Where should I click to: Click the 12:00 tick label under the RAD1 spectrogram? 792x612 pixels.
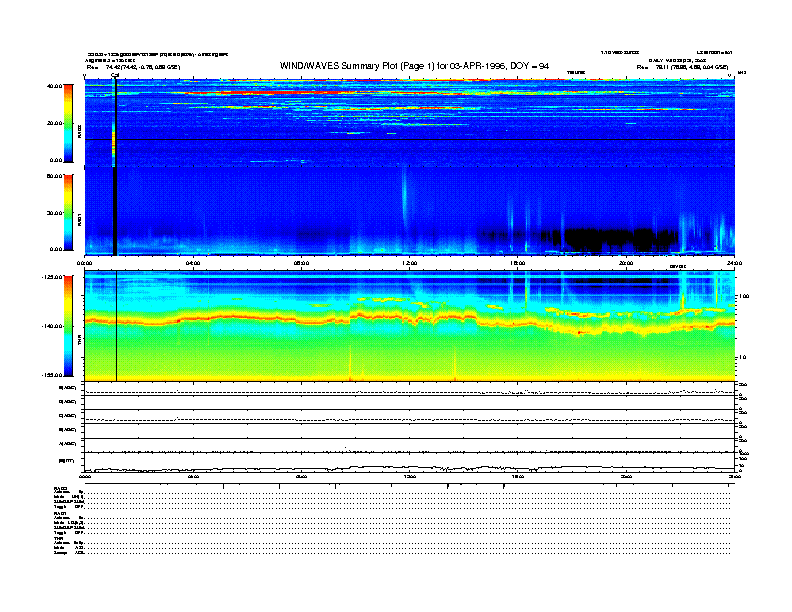(409, 263)
